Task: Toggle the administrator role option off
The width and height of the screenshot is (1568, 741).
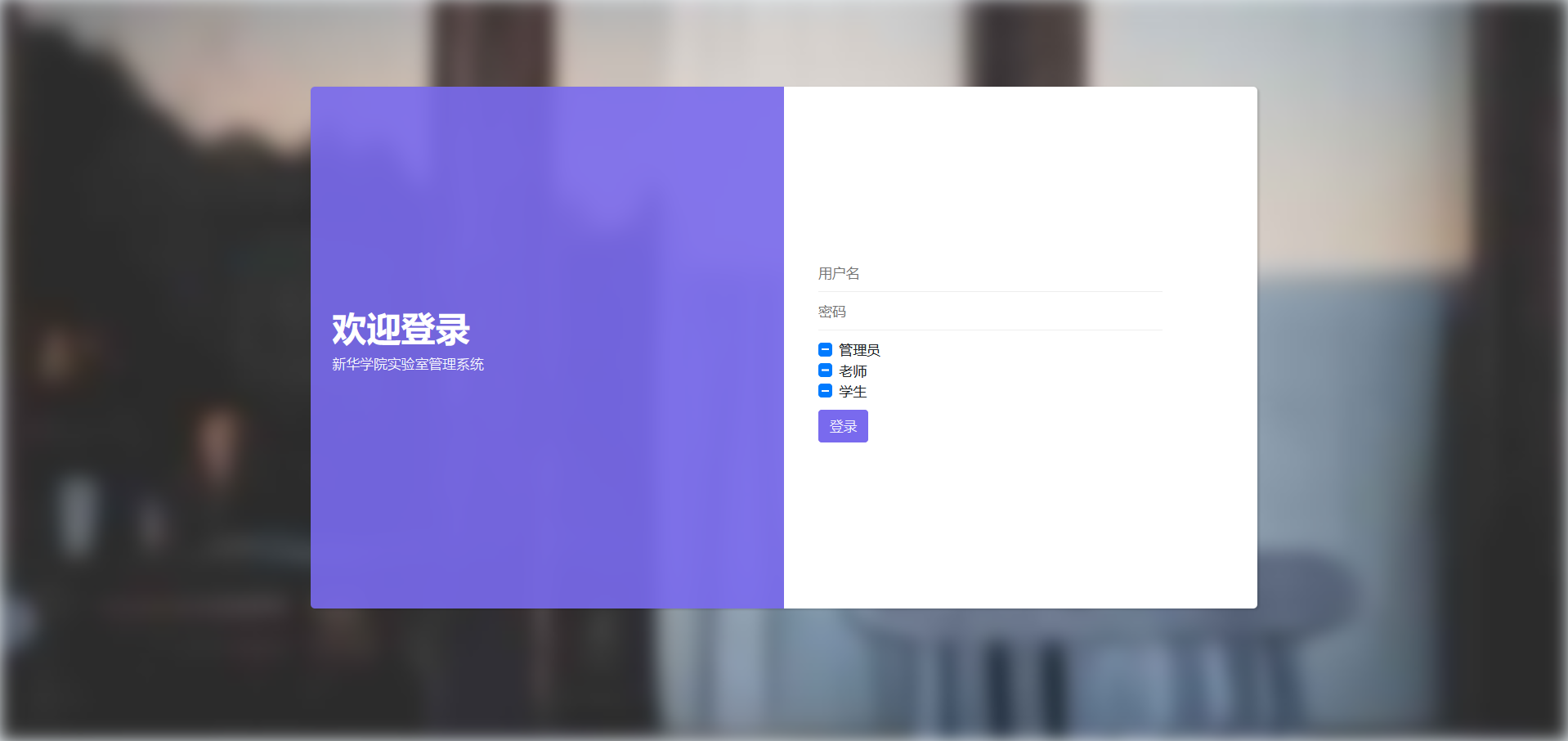Action: click(824, 349)
